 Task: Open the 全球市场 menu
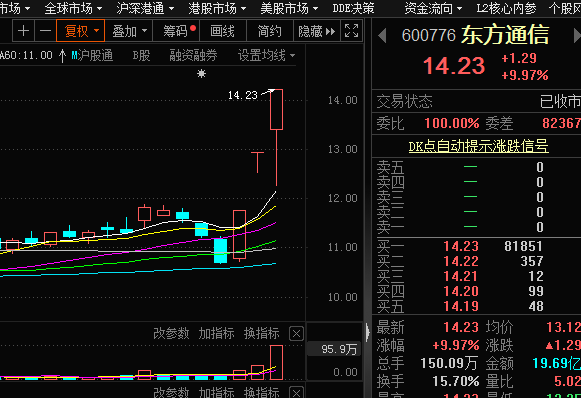73,8
